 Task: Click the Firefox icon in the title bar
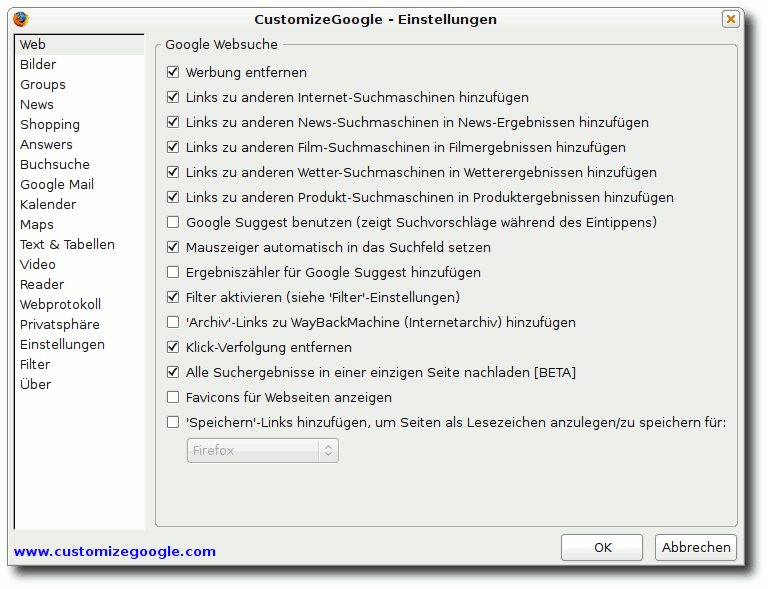point(21,19)
